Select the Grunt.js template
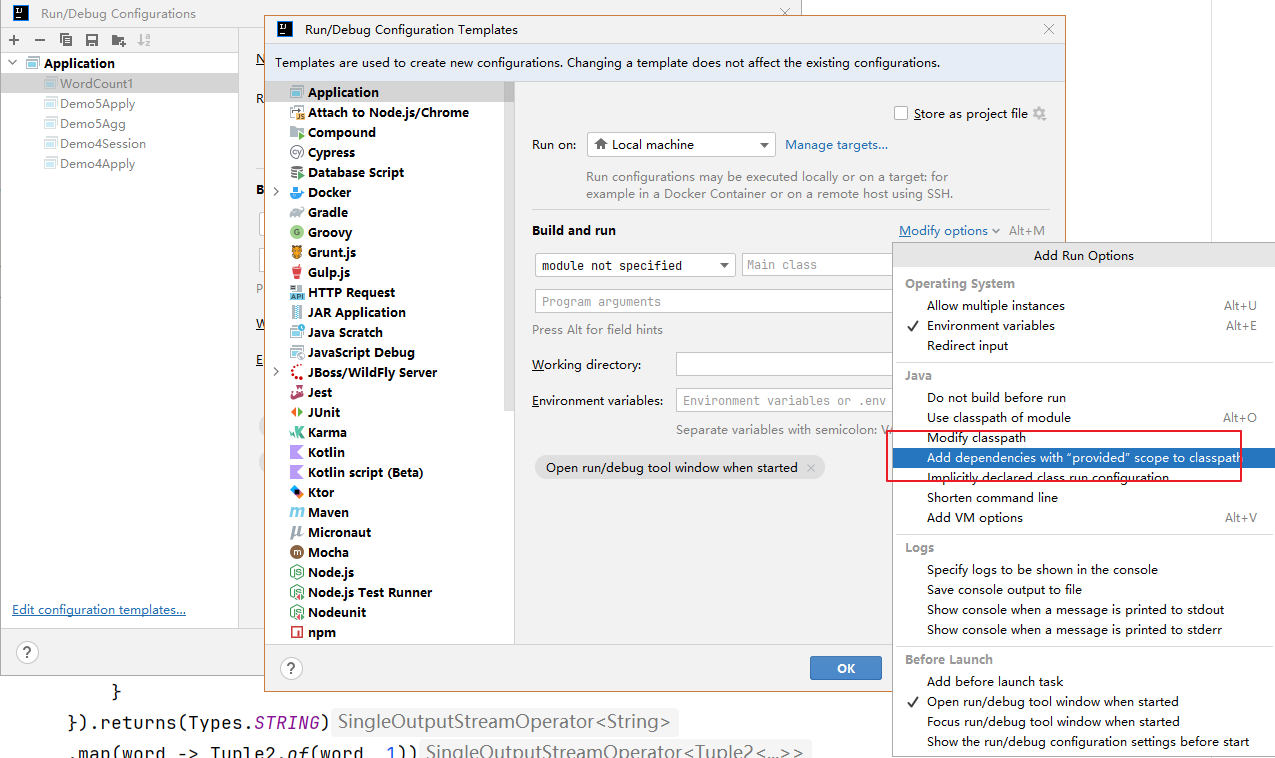 pos(332,252)
